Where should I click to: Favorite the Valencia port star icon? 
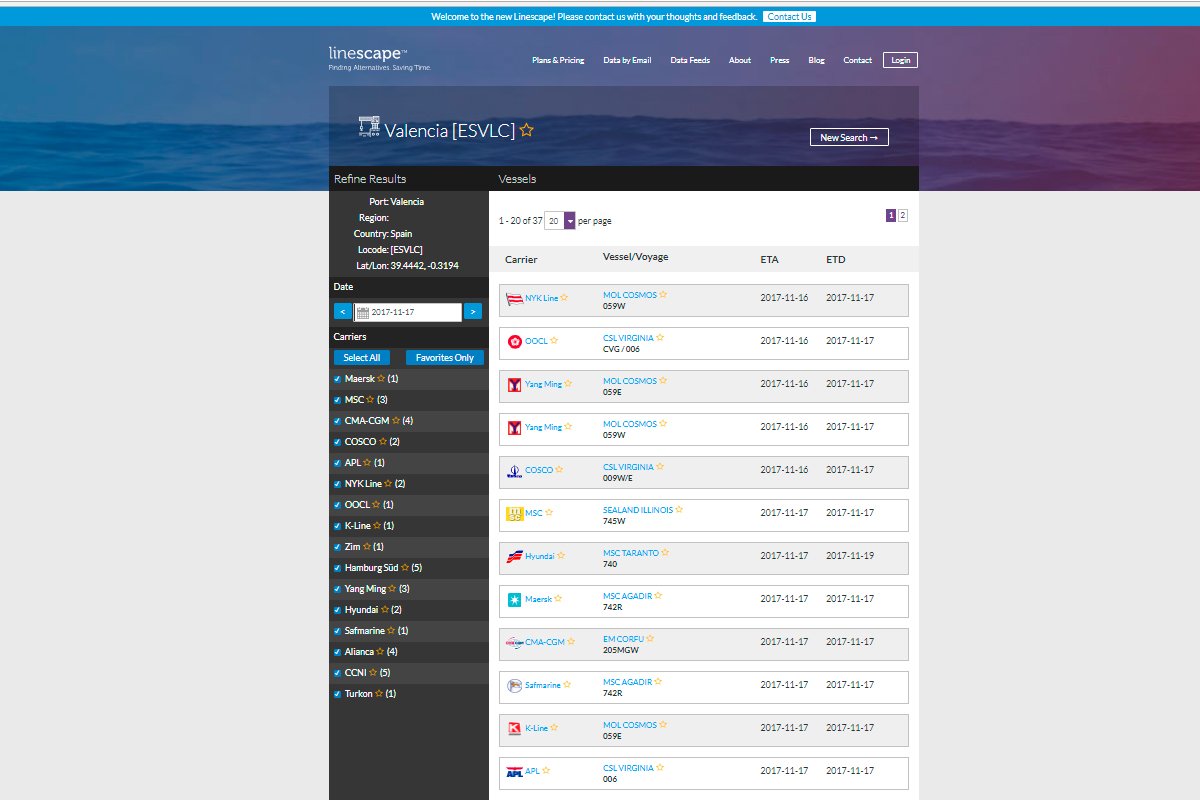point(527,130)
